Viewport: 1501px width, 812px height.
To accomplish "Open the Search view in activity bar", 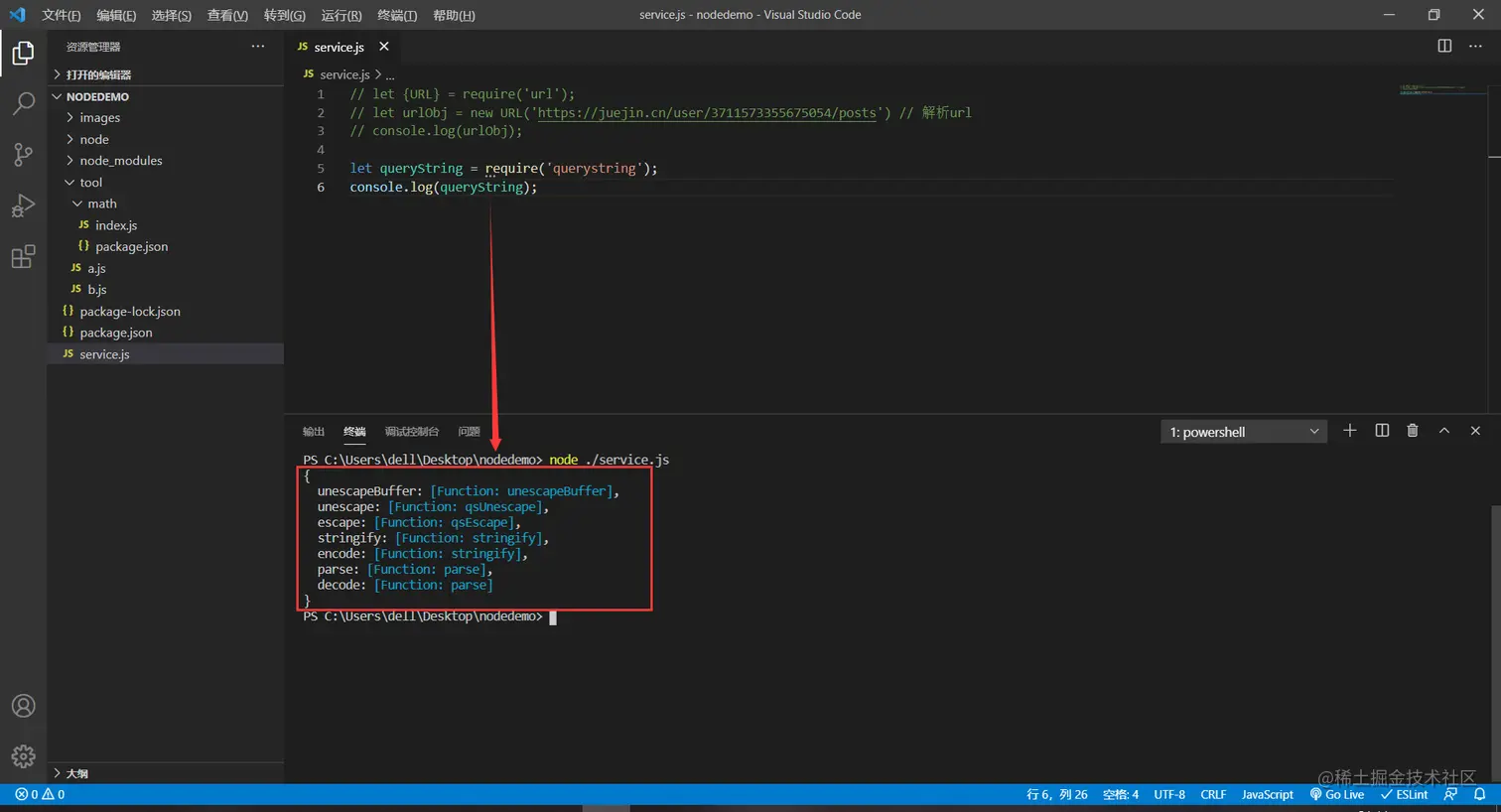I will (x=23, y=103).
